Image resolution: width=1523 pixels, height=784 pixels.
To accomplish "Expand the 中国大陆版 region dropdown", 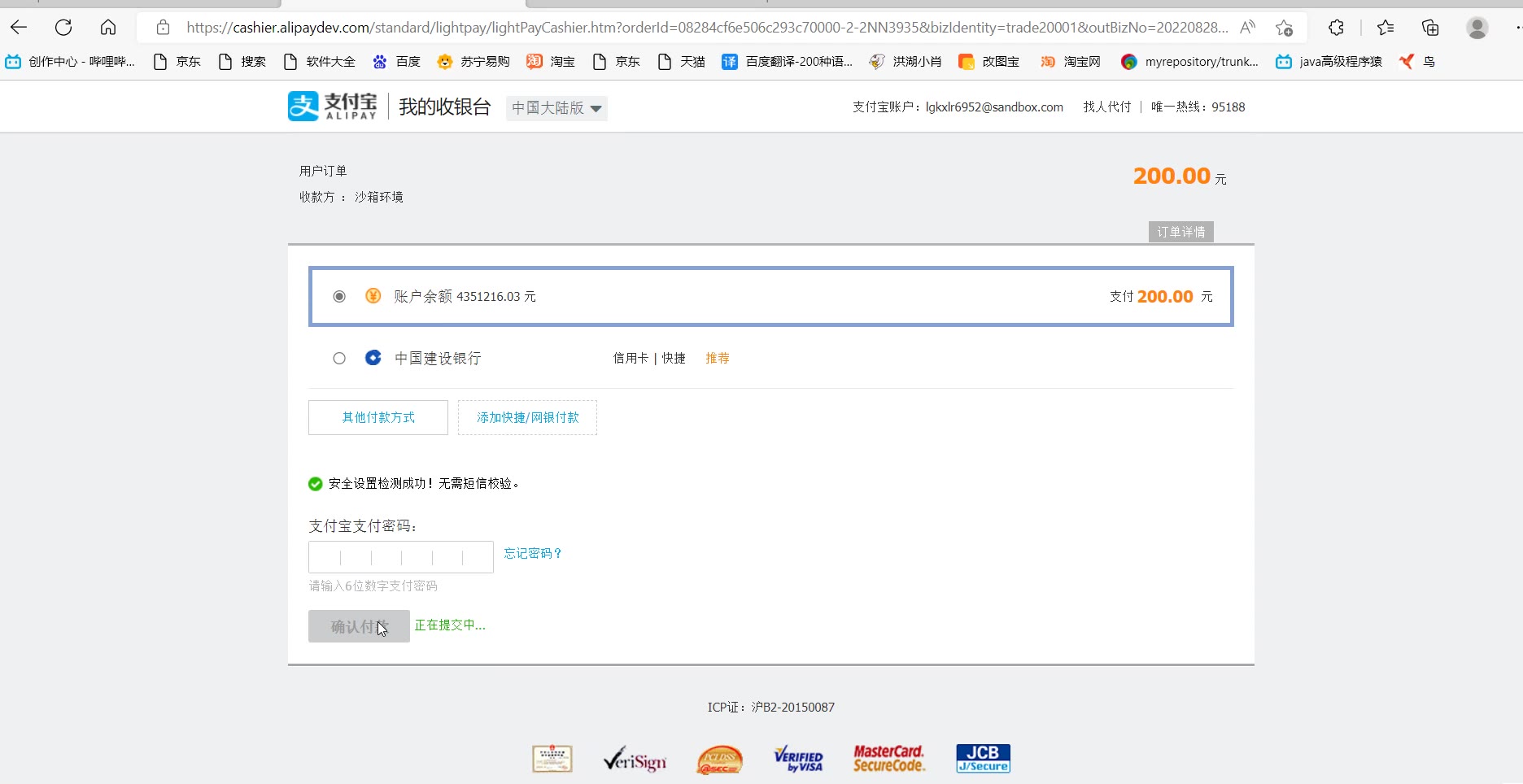I will tap(556, 108).
